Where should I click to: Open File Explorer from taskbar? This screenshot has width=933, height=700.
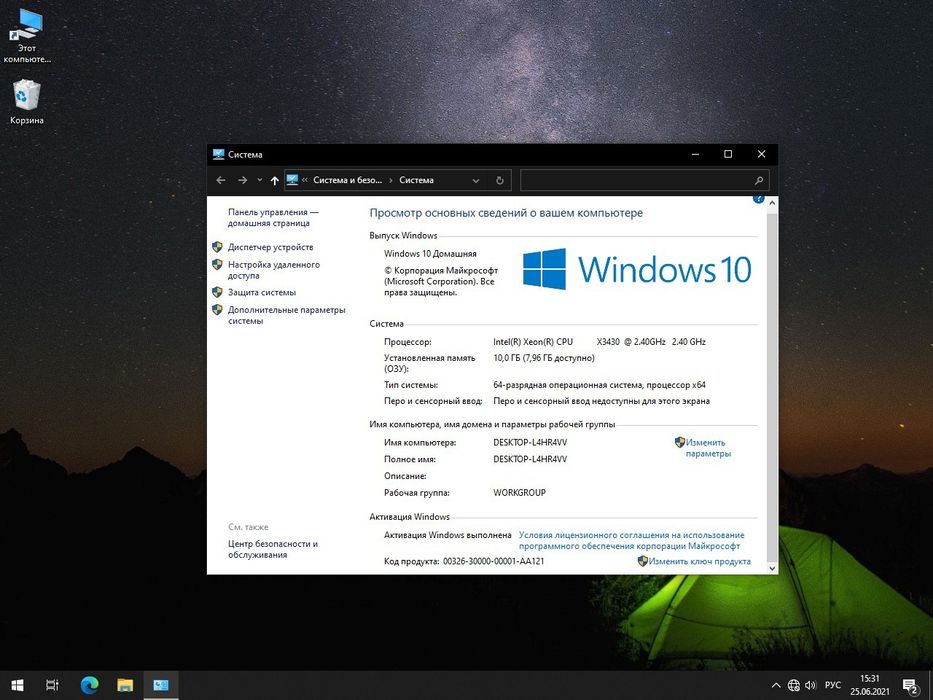[x=125, y=685]
